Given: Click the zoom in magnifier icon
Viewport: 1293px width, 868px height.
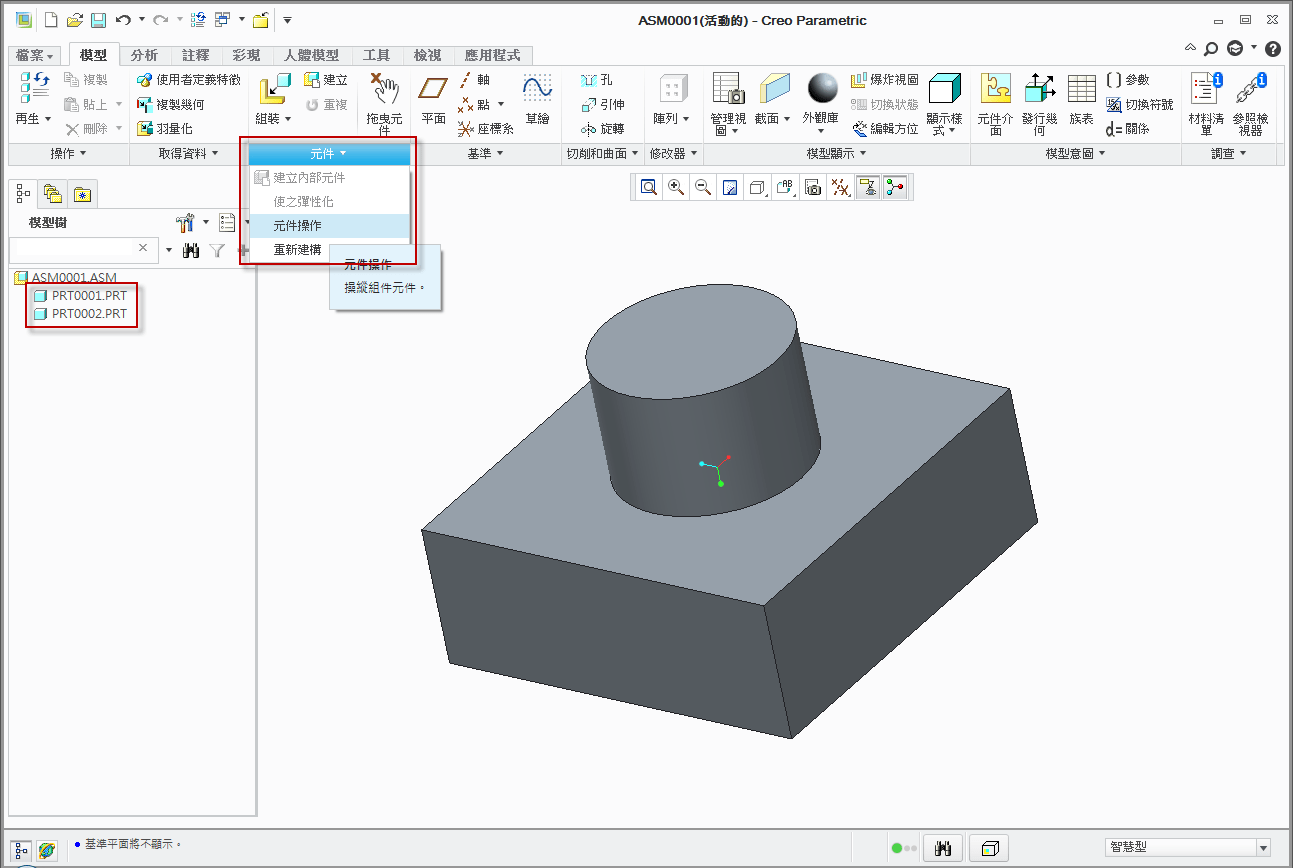Looking at the screenshot, I should click(676, 187).
